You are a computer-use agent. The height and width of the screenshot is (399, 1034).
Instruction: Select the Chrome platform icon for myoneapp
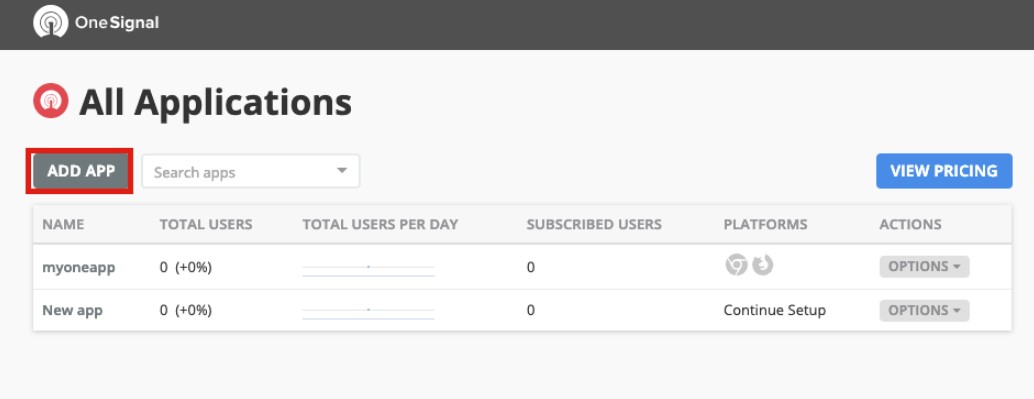736,265
